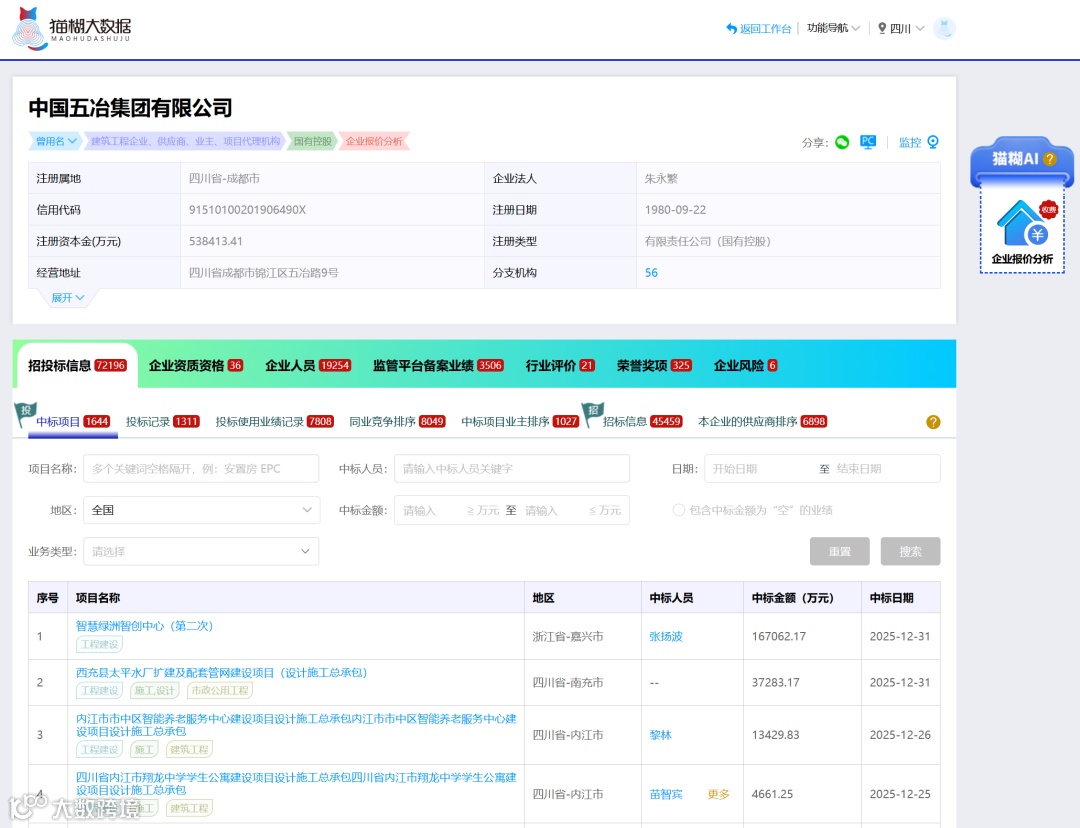Click the 企业报价分析 red tag
This screenshot has height=828, width=1080.
374,141
